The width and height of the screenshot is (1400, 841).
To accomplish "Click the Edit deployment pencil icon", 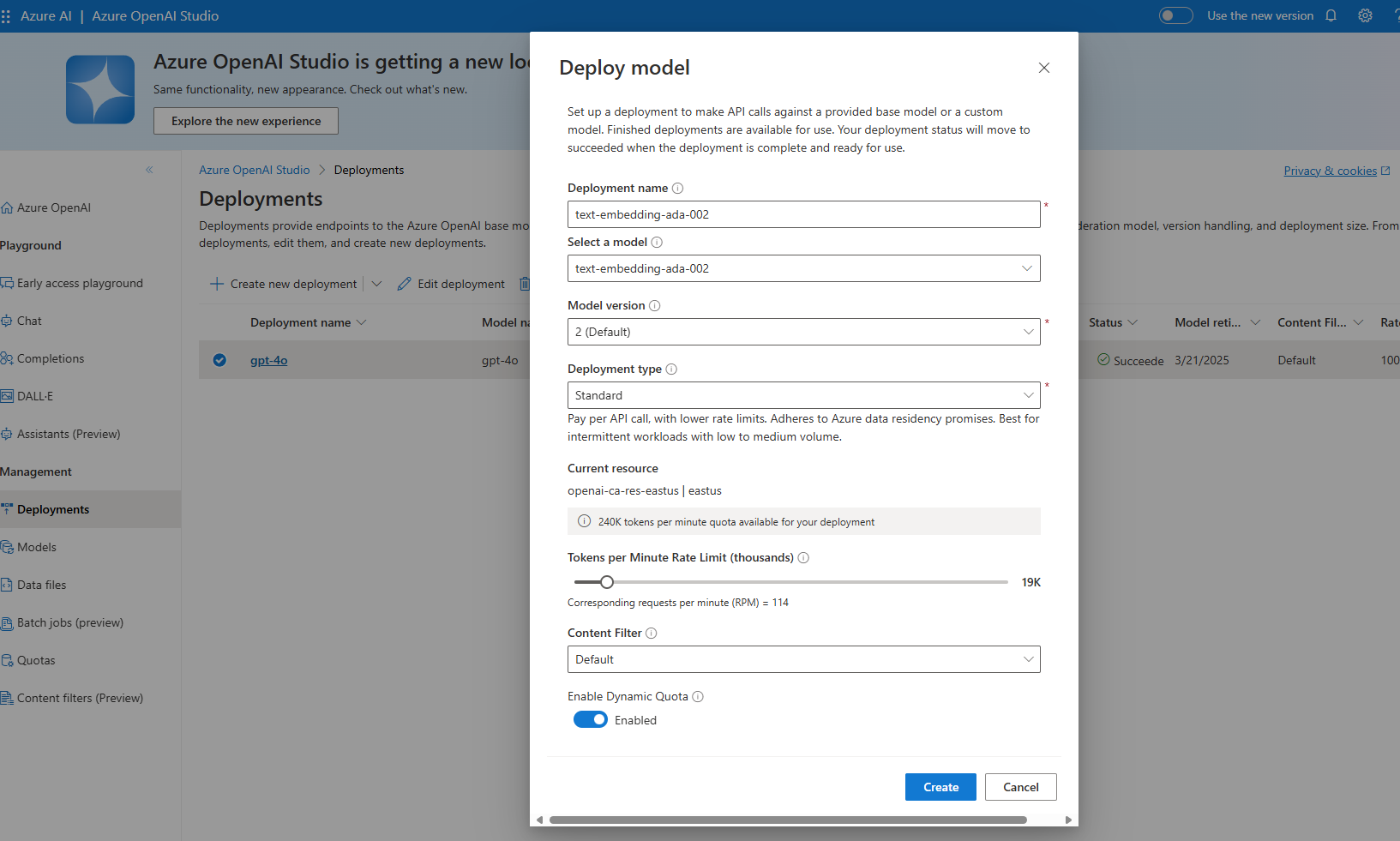I will (x=404, y=284).
